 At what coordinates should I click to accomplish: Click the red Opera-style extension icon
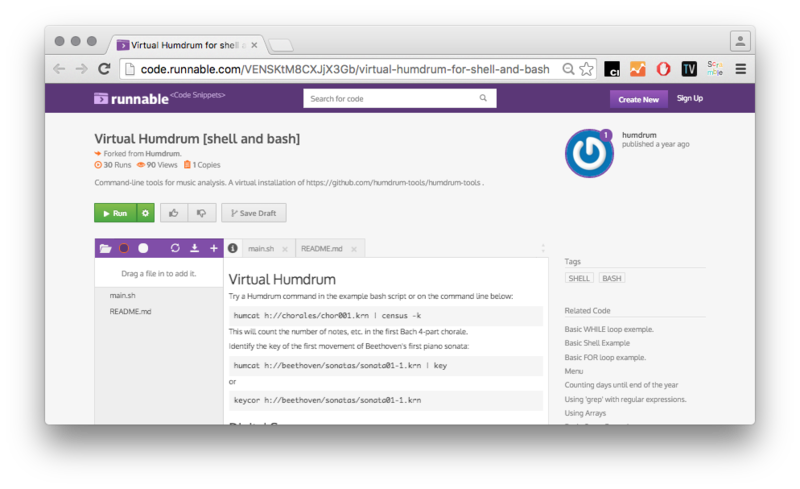click(663, 69)
